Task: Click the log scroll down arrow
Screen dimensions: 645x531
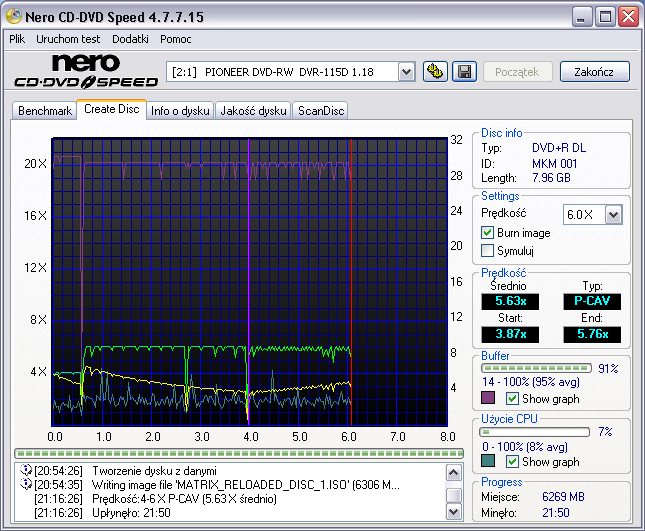Action: [x=453, y=512]
